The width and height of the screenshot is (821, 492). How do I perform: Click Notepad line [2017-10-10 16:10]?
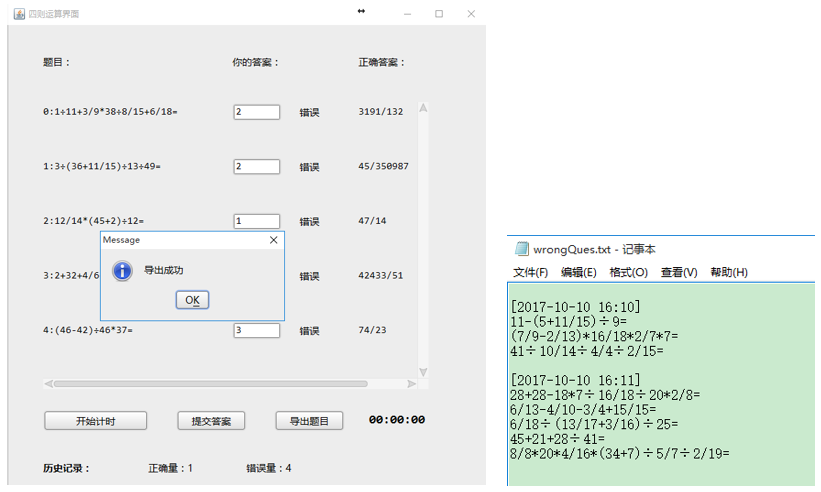575,307
